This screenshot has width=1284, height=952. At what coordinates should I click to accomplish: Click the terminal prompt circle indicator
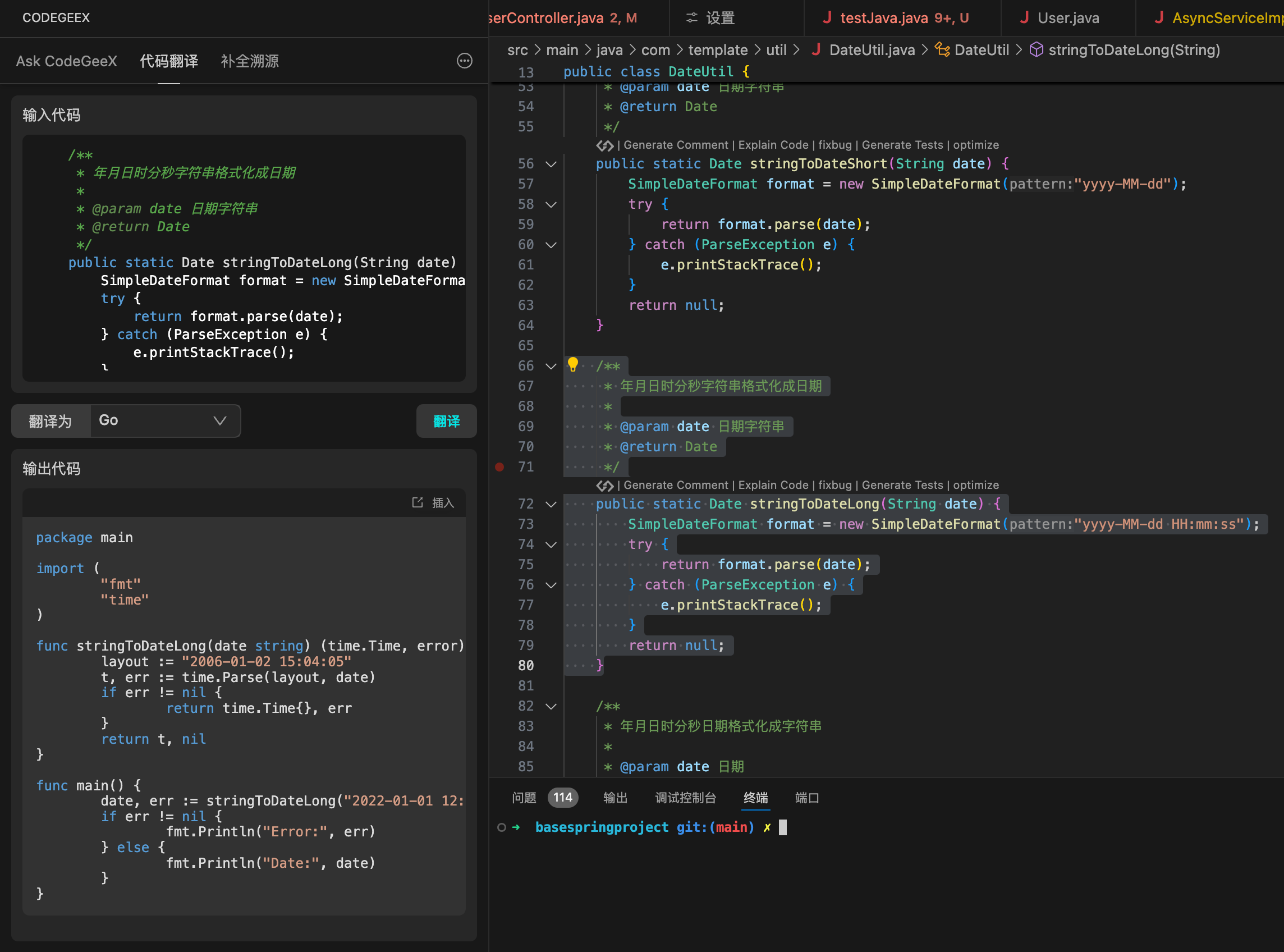coord(501,827)
